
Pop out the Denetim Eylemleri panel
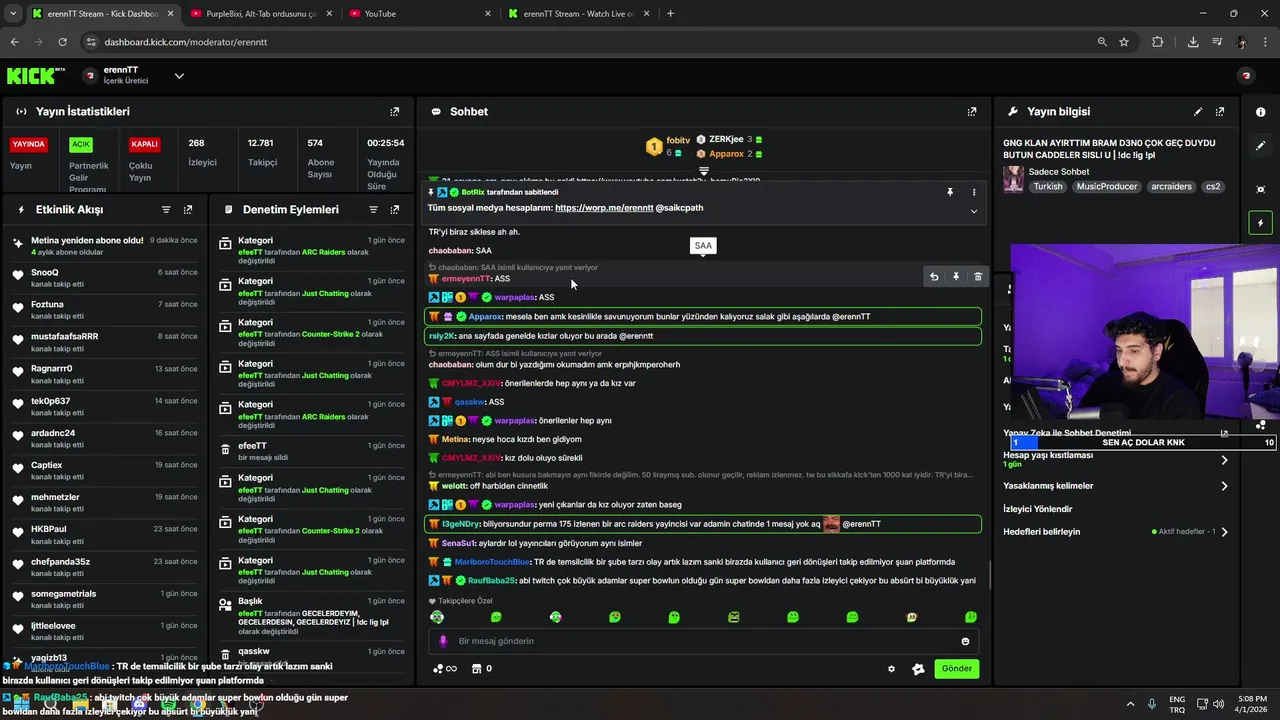[x=395, y=210]
